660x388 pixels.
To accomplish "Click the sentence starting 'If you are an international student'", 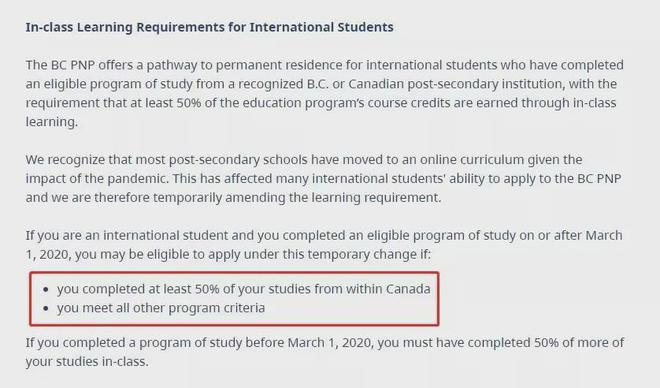I will (324, 245).
